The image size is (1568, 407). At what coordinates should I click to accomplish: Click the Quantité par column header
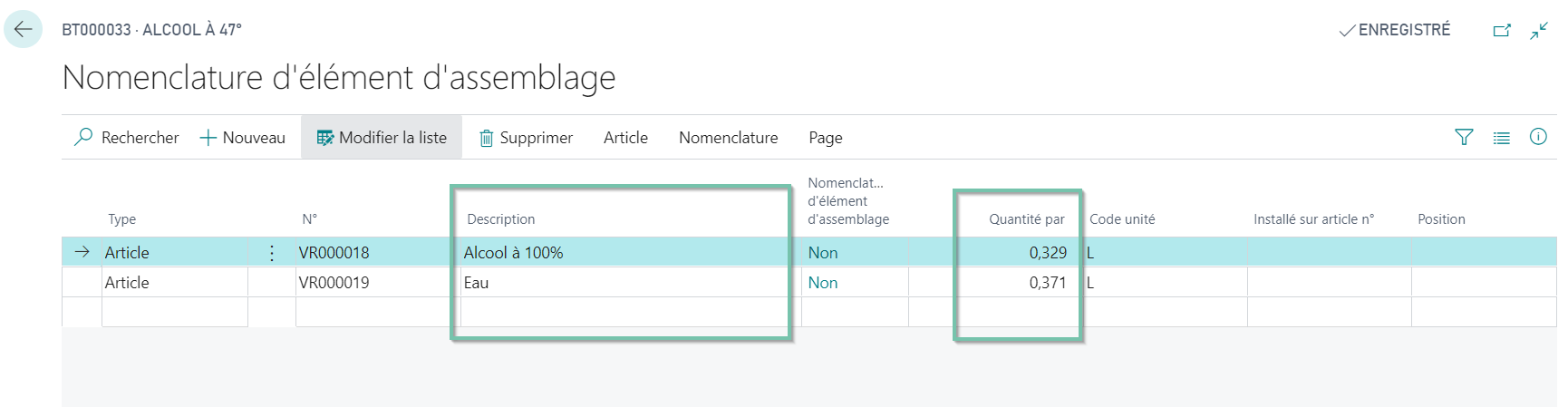(x=1026, y=219)
